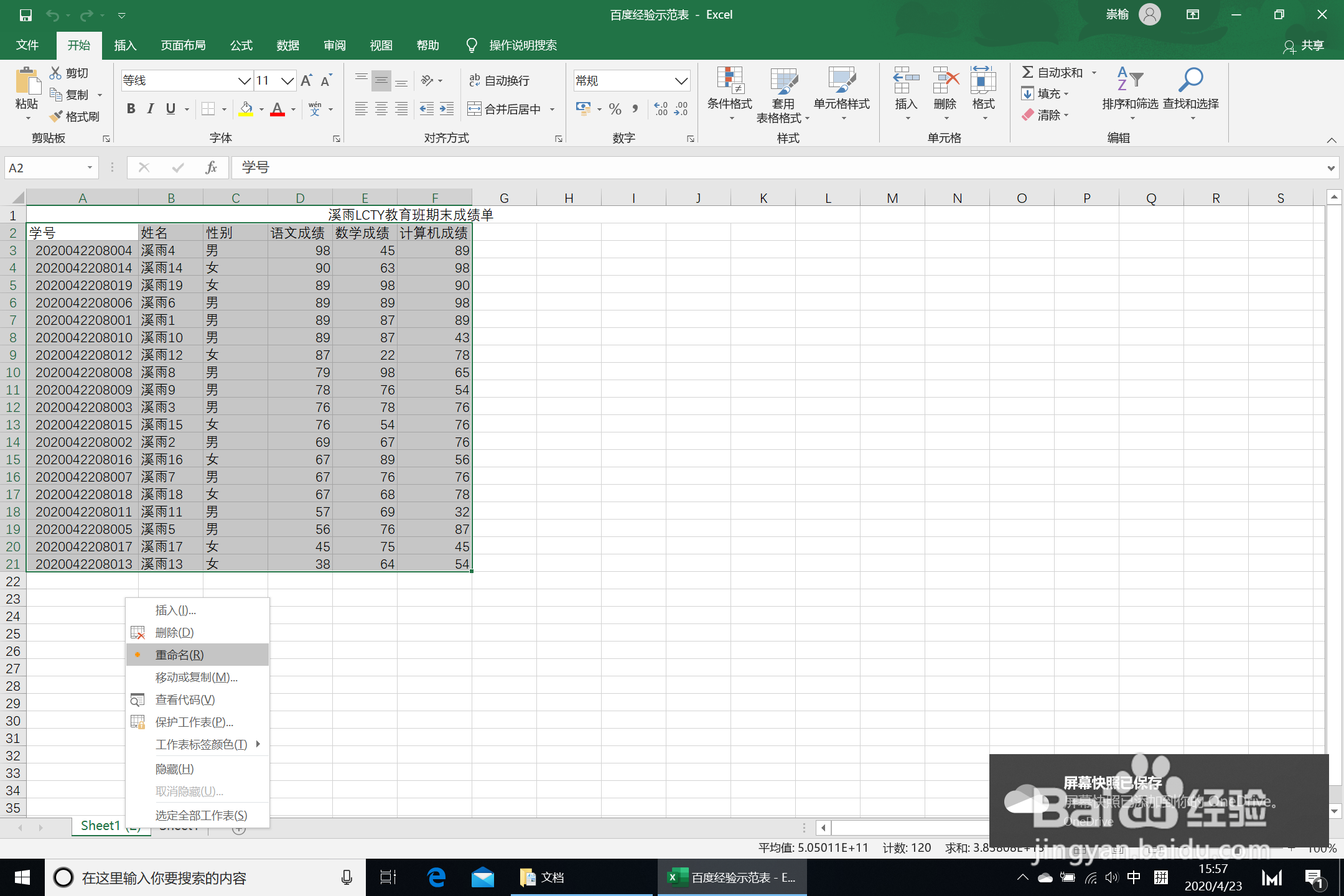
Task: Click the Insert Function fx icon
Action: [211, 167]
